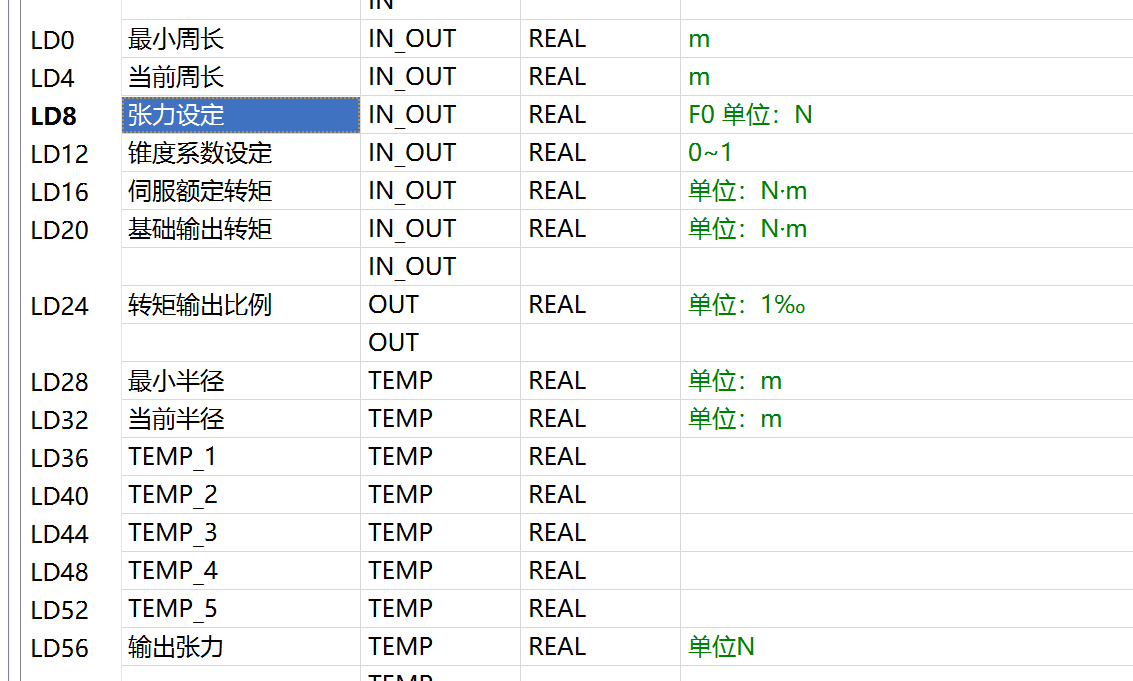Click empty name cell beside lone IN_OUT
The height and width of the screenshot is (681, 1133).
coord(241,267)
